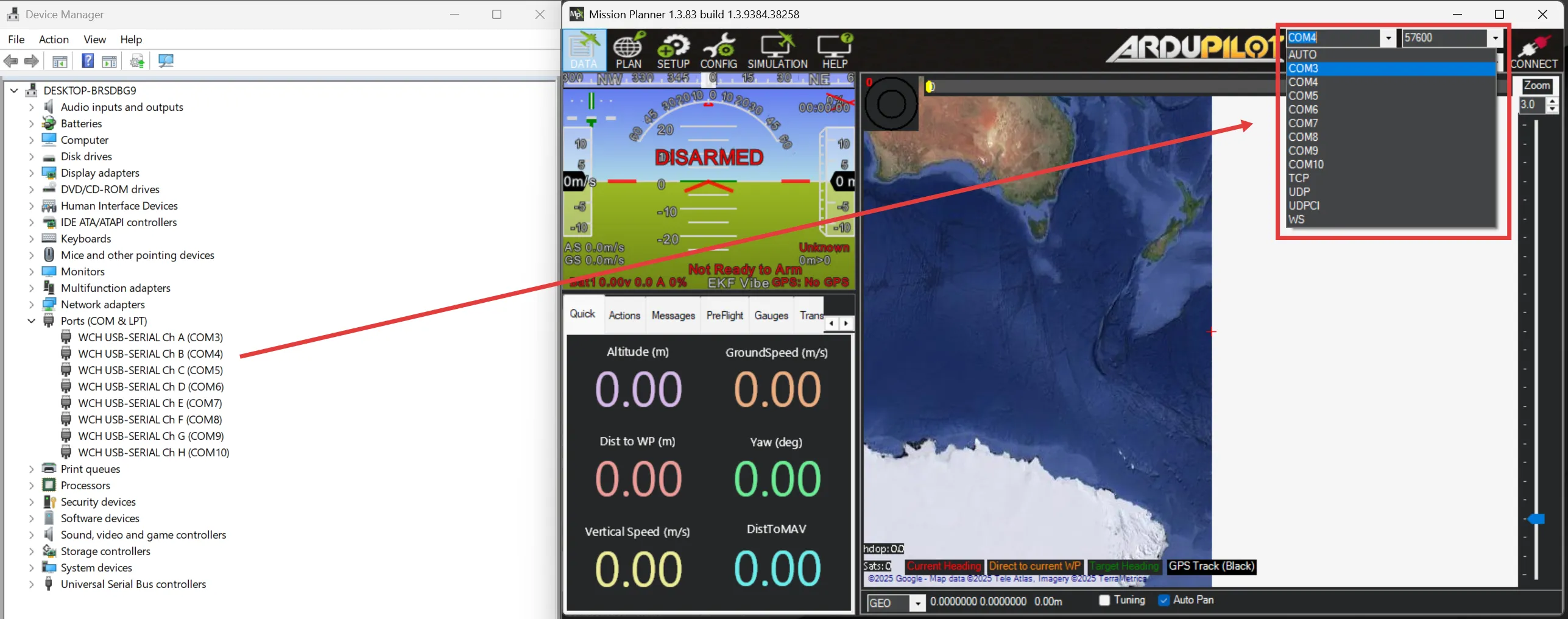Collapse the DESKTOP-BRSDBG9 root node
The width and height of the screenshot is (1568, 619).
point(14,90)
